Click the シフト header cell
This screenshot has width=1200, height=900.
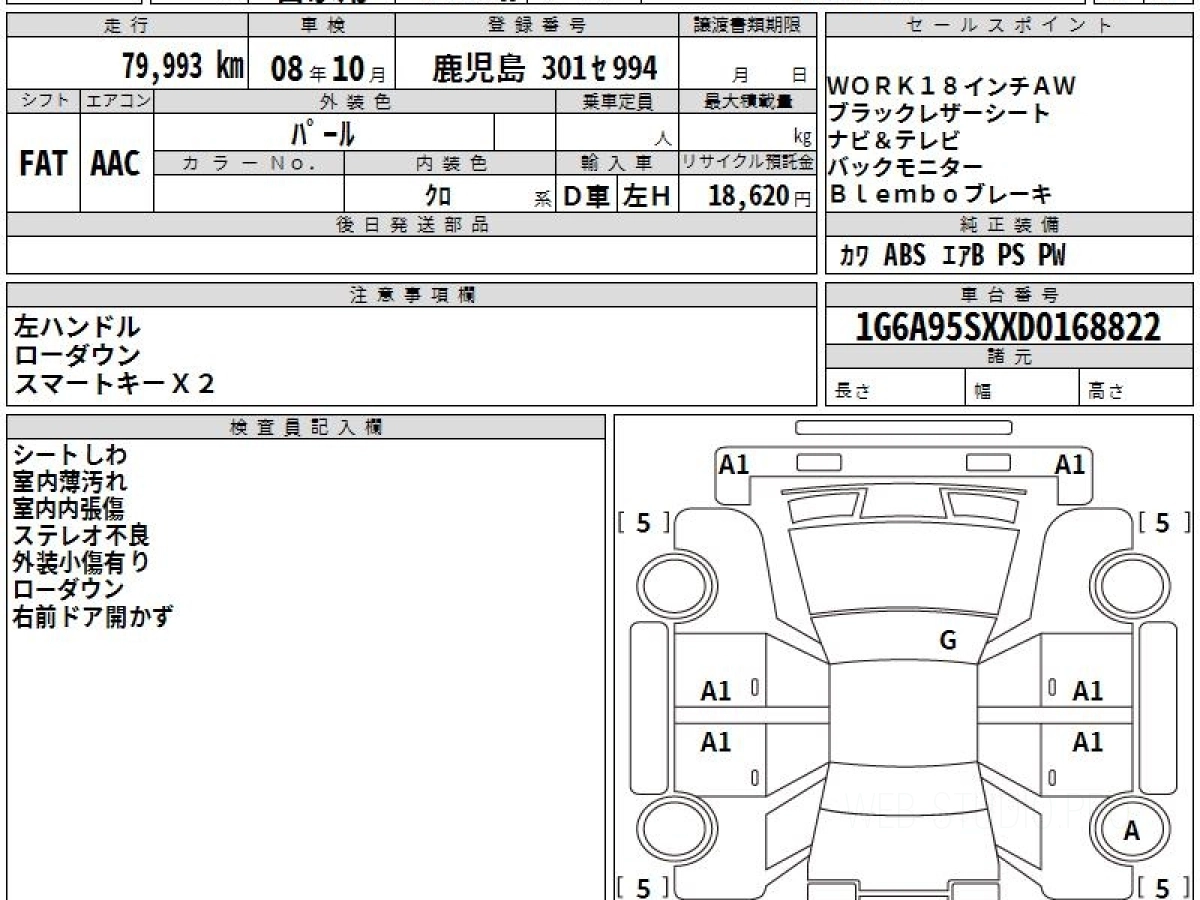pos(43,101)
